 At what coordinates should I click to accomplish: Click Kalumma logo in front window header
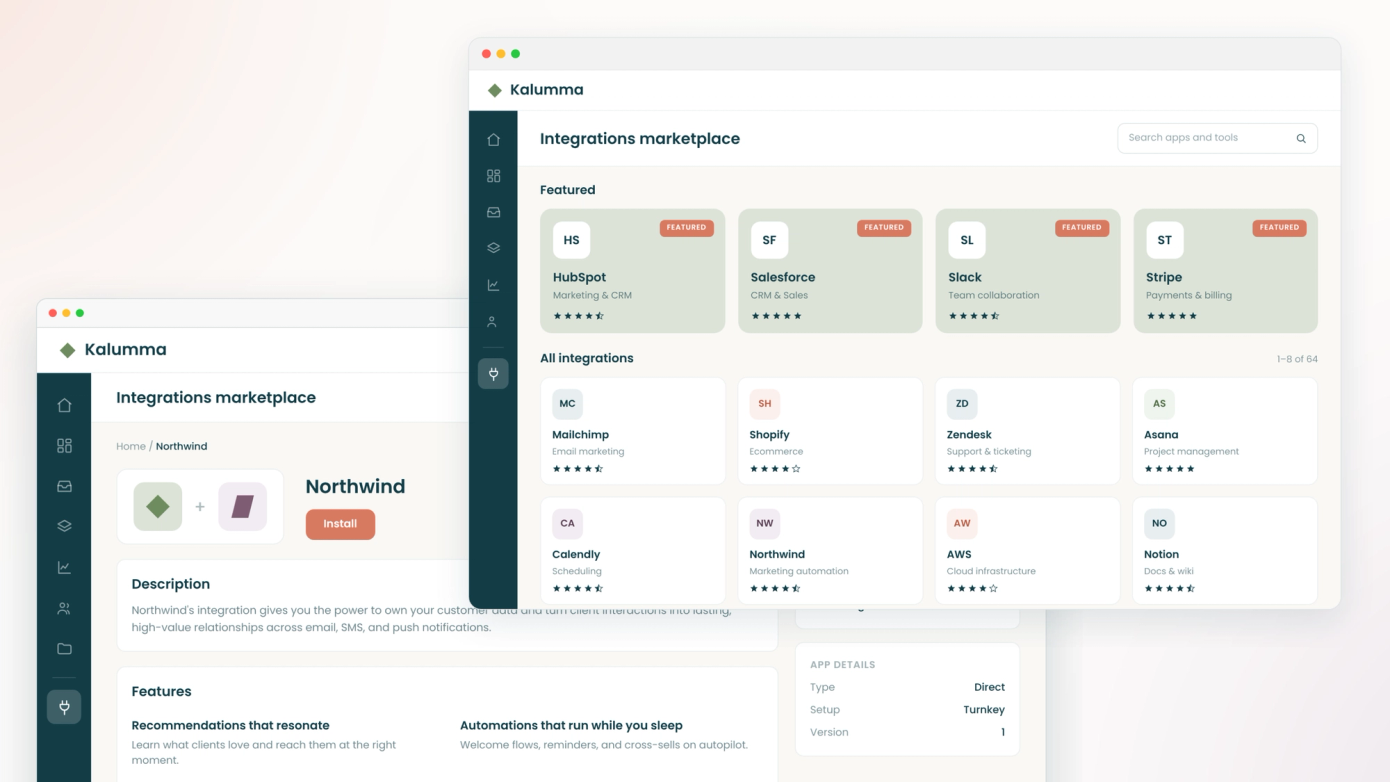click(x=535, y=90)
